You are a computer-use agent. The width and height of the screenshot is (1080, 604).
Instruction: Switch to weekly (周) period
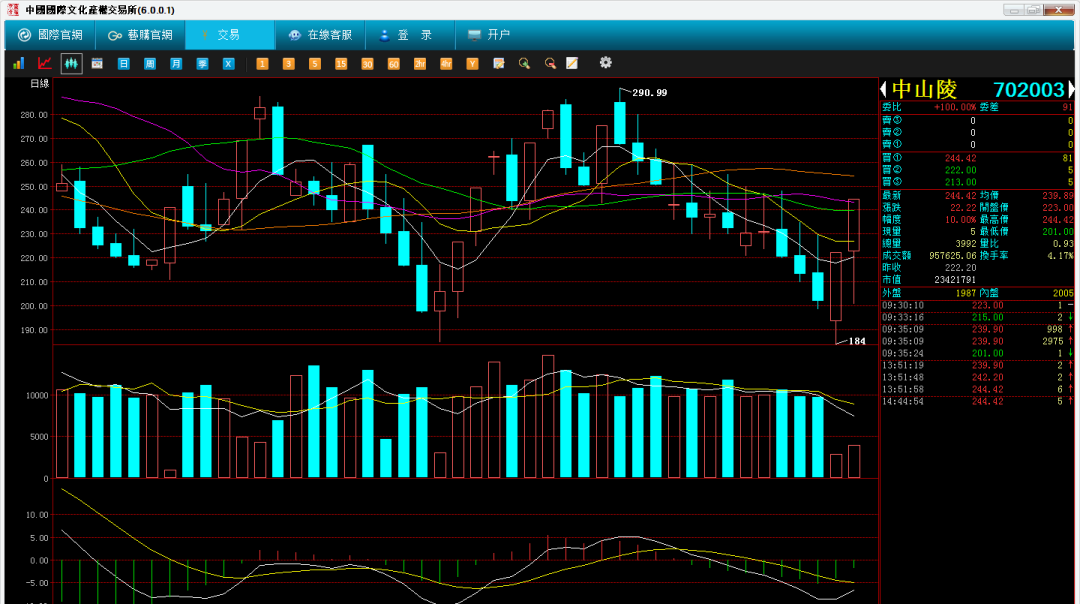[x=149, y=63]
